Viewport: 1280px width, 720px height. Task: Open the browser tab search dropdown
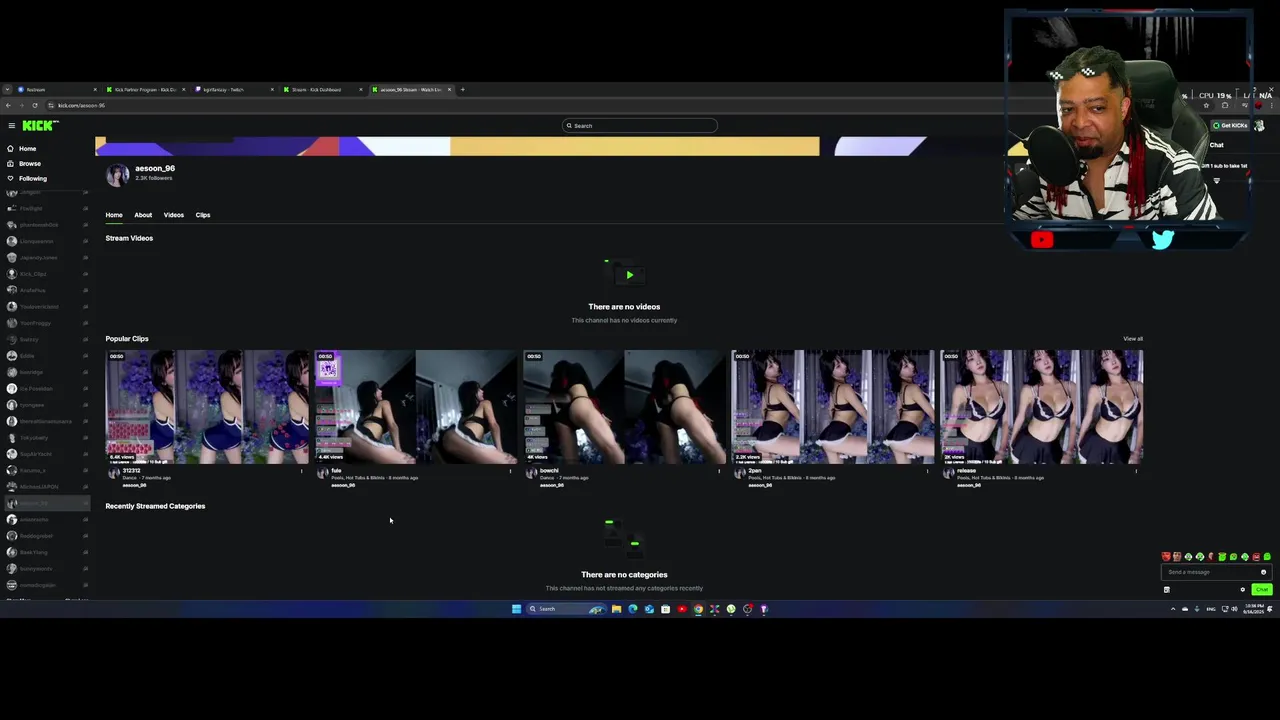pyautogui.click(x=6, y=89)
